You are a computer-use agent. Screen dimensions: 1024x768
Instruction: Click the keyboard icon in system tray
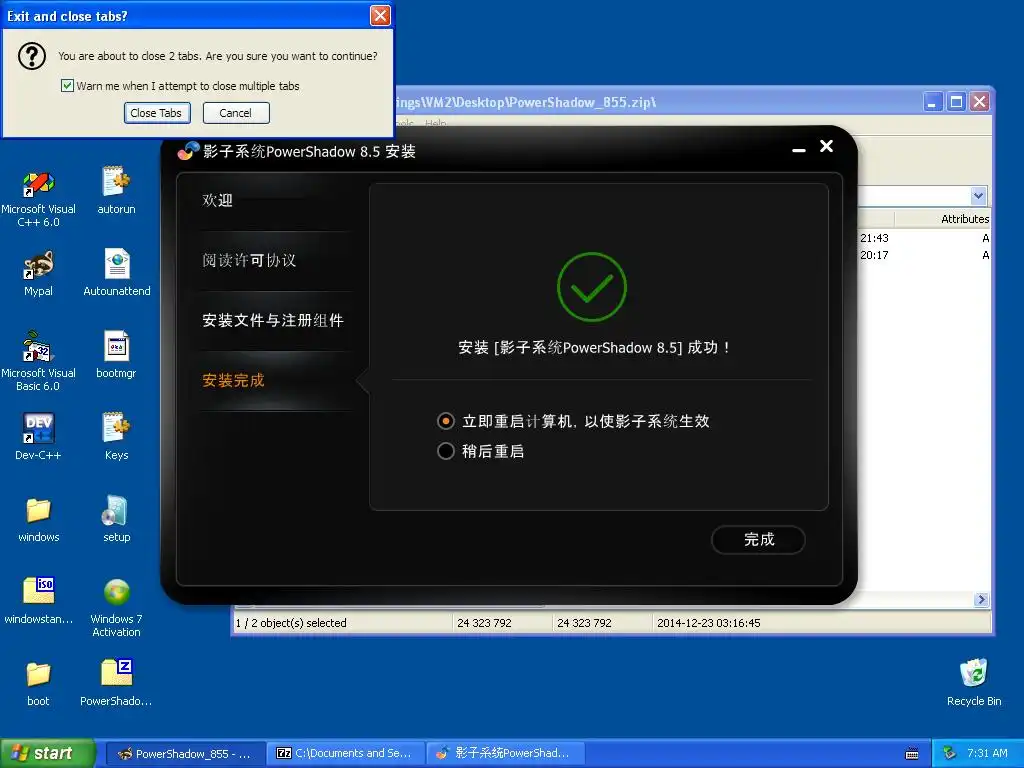click(912, 754)
